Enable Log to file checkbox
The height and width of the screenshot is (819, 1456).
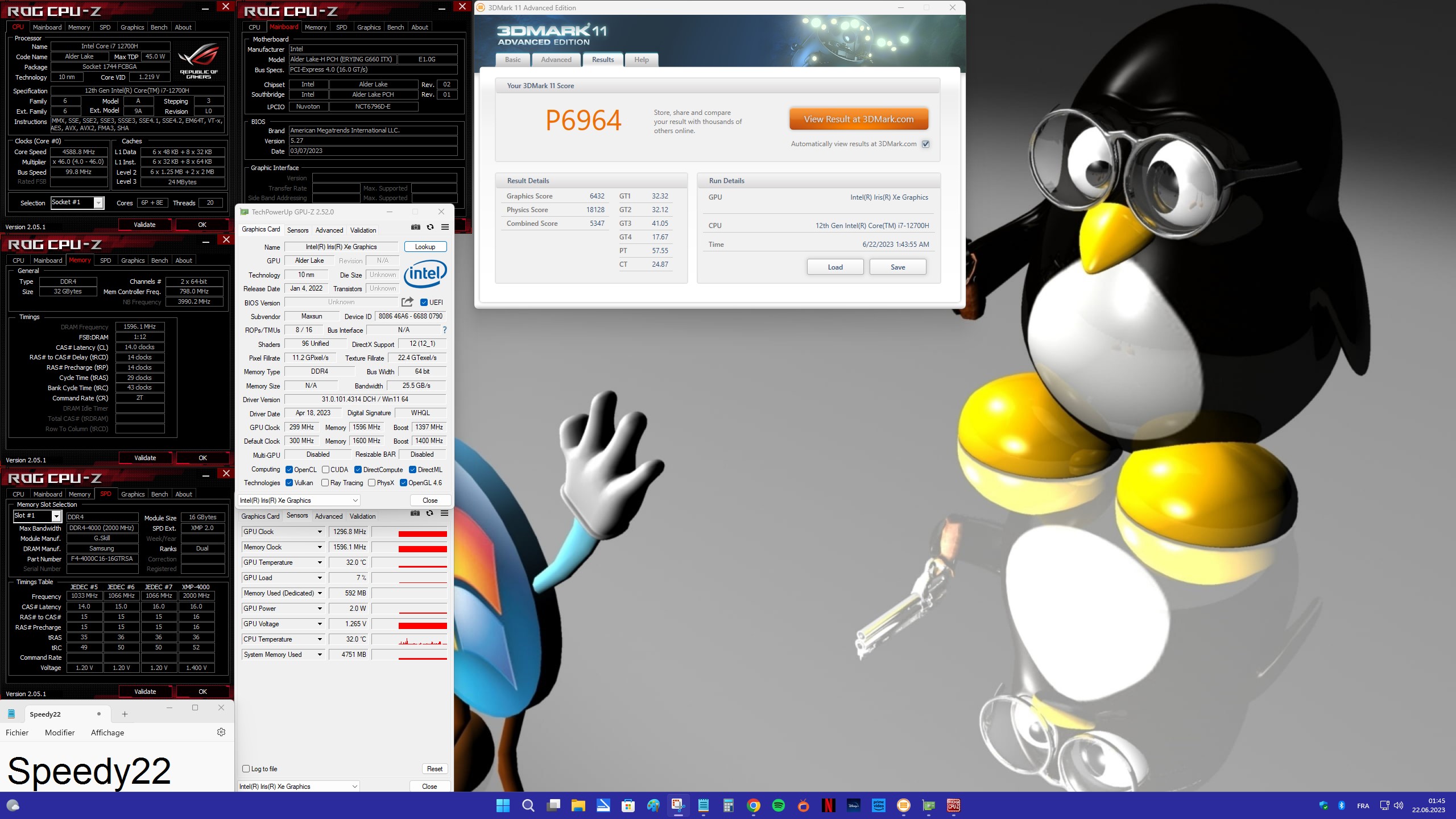246,768
